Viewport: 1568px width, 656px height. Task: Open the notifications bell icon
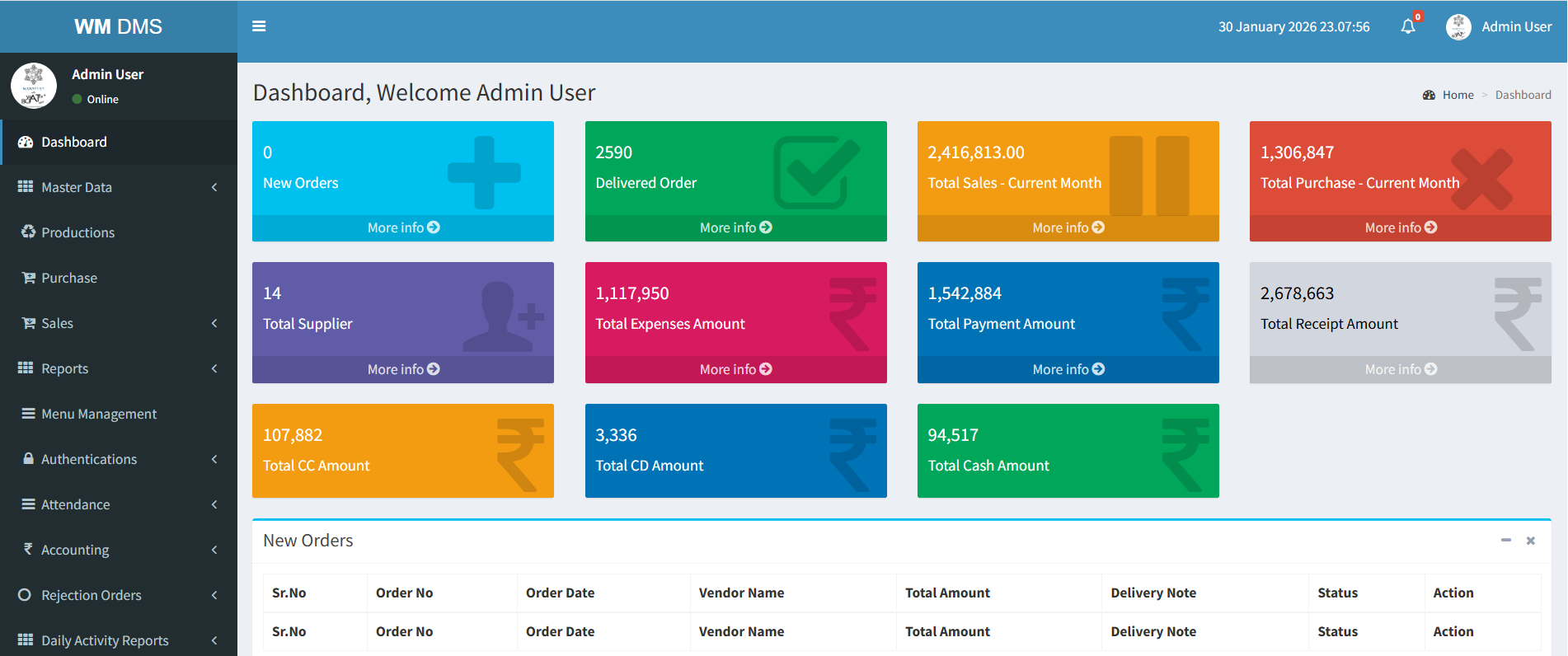coord(1408,26)
